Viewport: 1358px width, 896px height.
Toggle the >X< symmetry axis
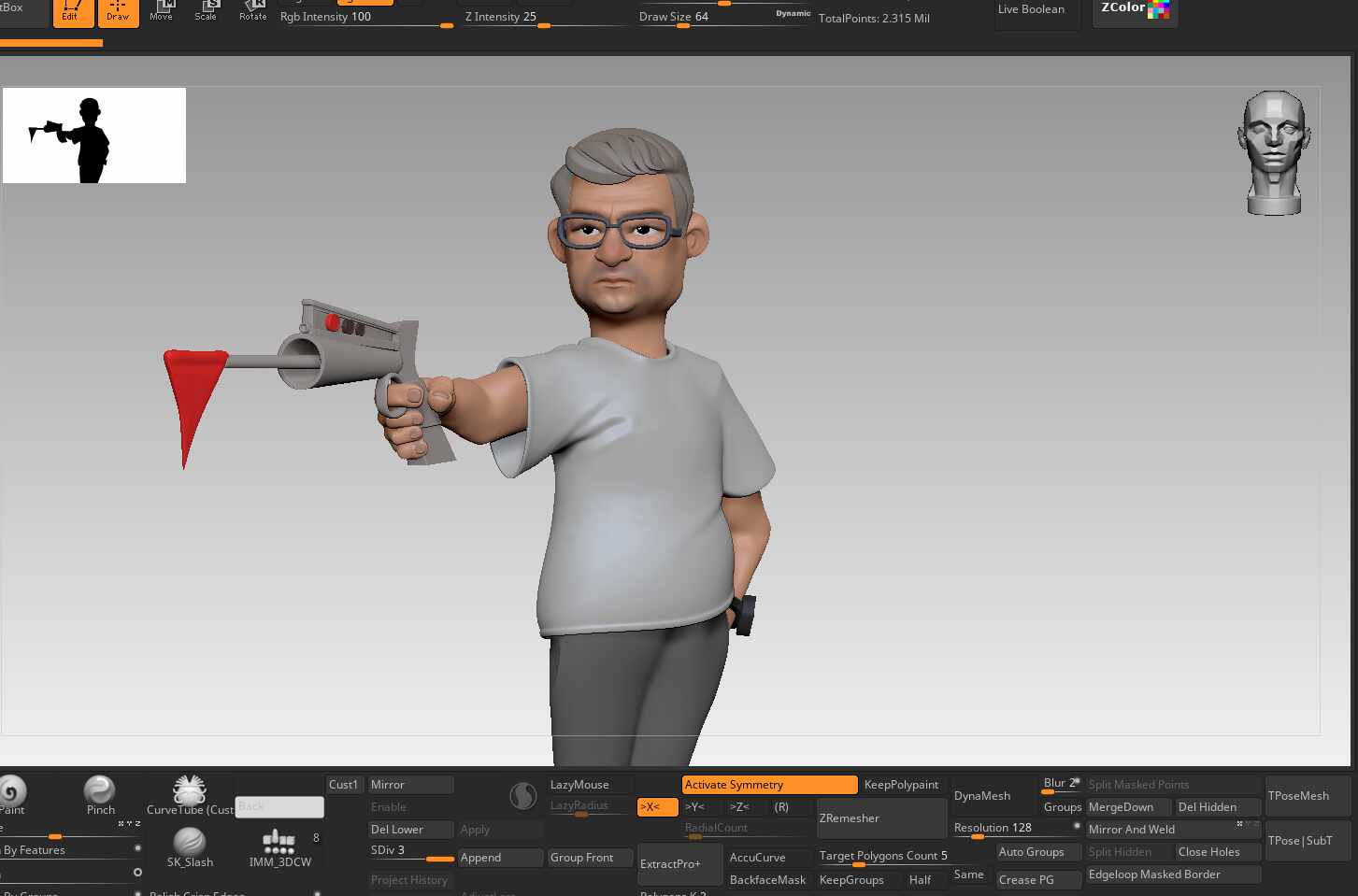657,807
